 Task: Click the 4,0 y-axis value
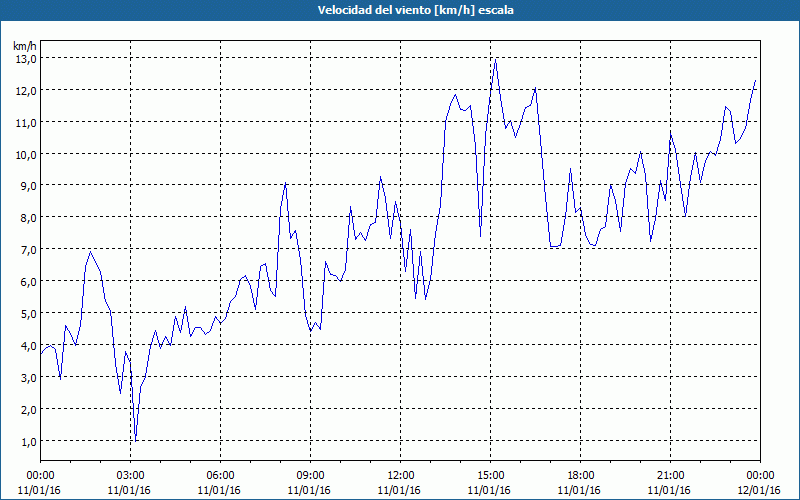(x=31, y=346)
